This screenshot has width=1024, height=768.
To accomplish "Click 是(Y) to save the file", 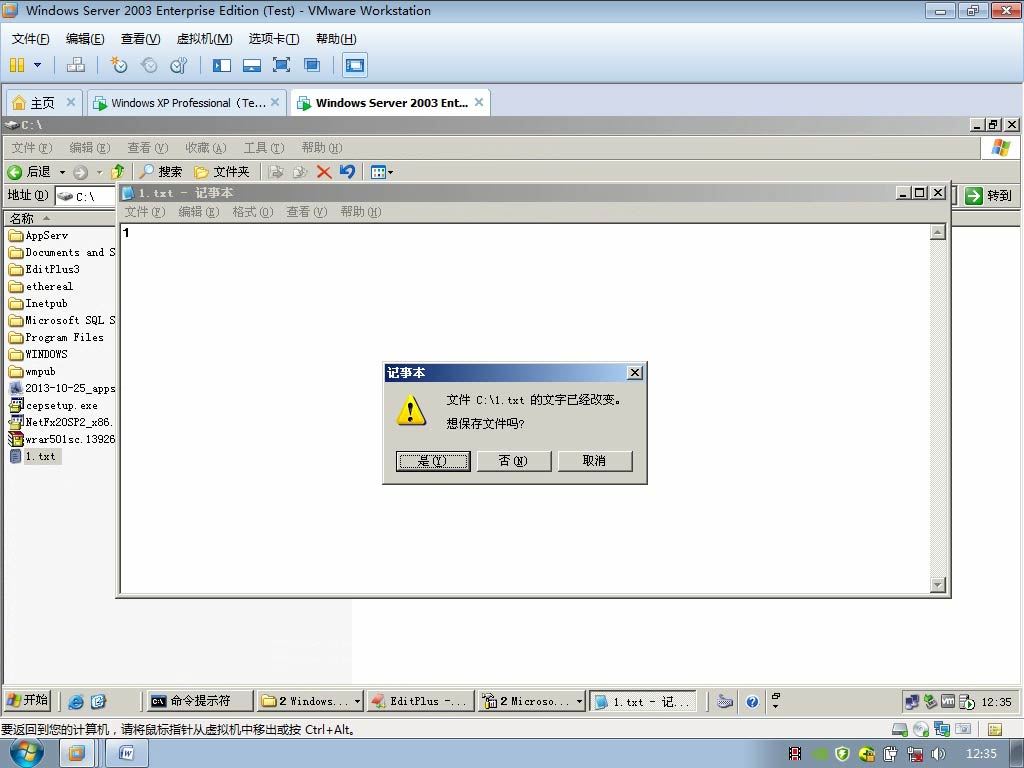I will (432, 460).
